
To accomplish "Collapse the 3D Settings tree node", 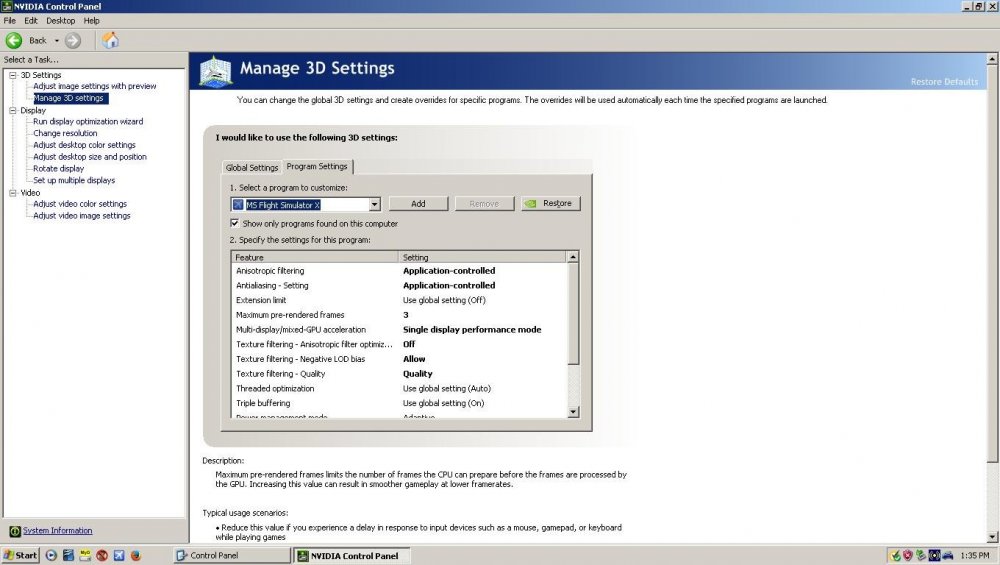I will click(13, 75).
